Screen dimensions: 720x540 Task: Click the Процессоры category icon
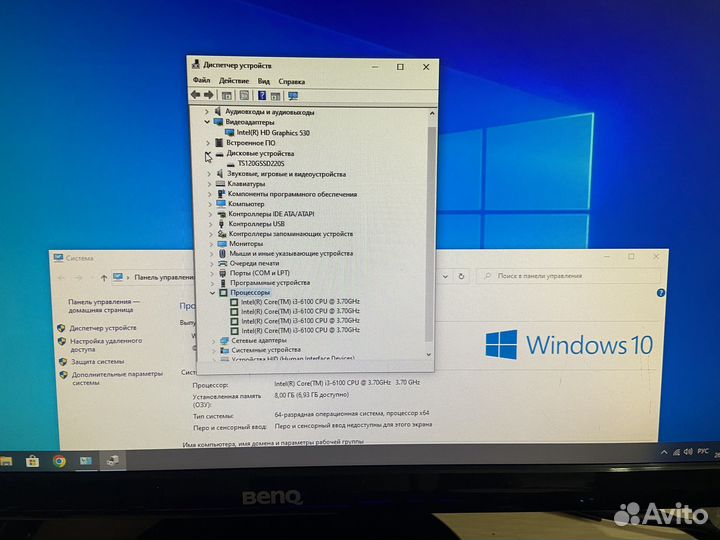[x=223, y=292]
